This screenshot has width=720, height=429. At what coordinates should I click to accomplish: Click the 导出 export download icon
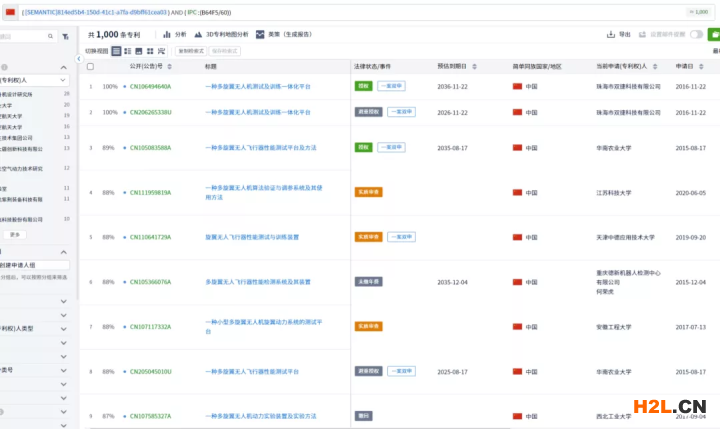(x=618, y=34)
